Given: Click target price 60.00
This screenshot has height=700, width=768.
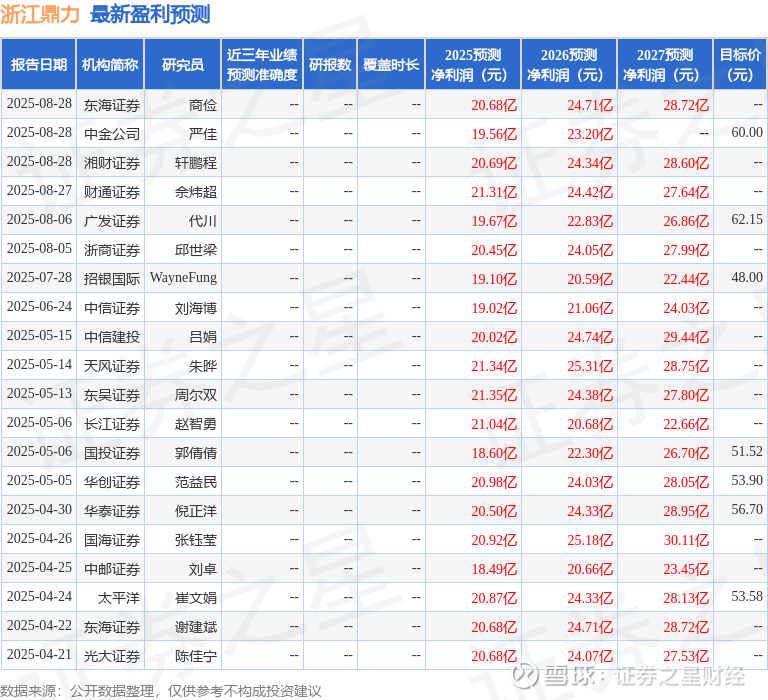Looking at the screenshot, I should [747, 132].
